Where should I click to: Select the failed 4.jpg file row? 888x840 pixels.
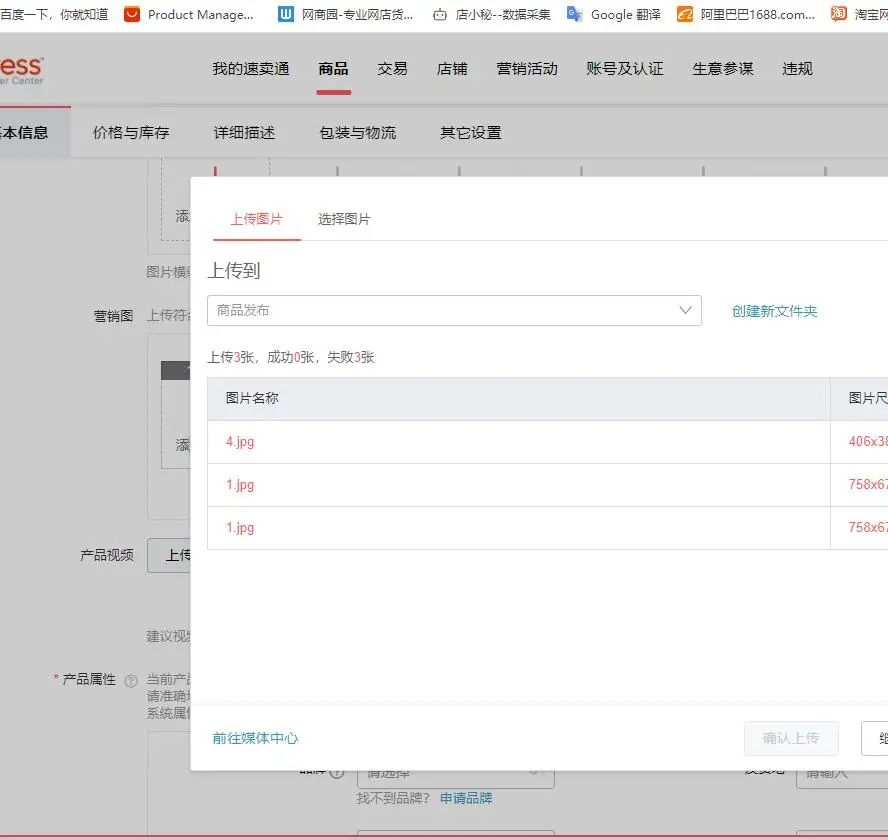pyautogui.click(x=240, y=442)
